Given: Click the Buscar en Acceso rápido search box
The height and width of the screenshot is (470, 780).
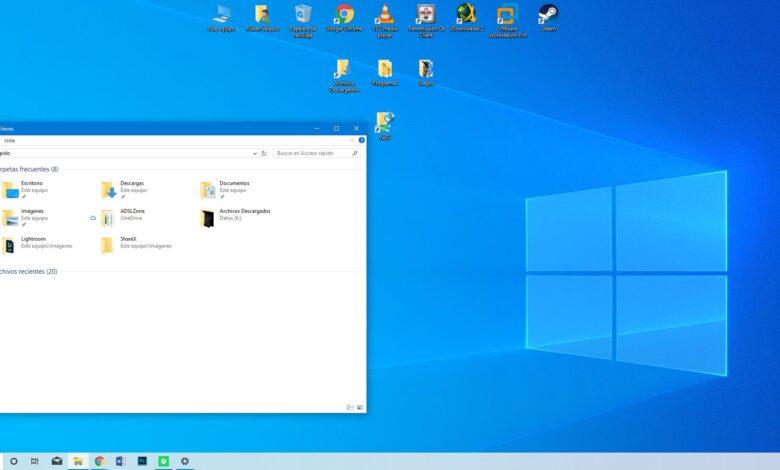Looking at the screenshot, I should (x=312, y=153).
